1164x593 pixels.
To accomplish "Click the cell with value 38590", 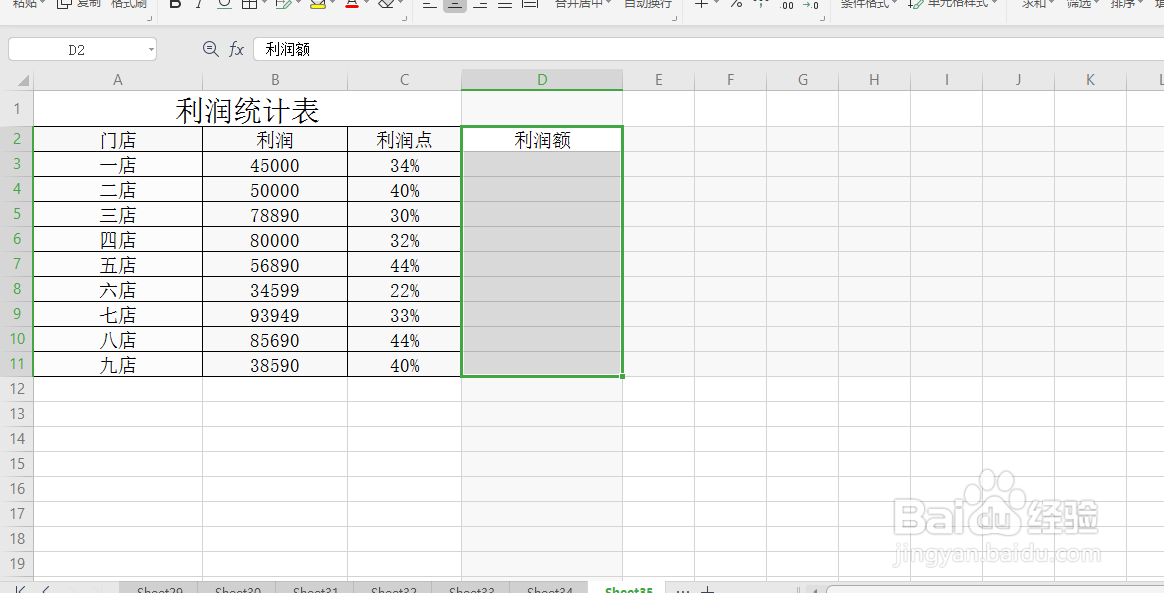I will pos(275,364).
